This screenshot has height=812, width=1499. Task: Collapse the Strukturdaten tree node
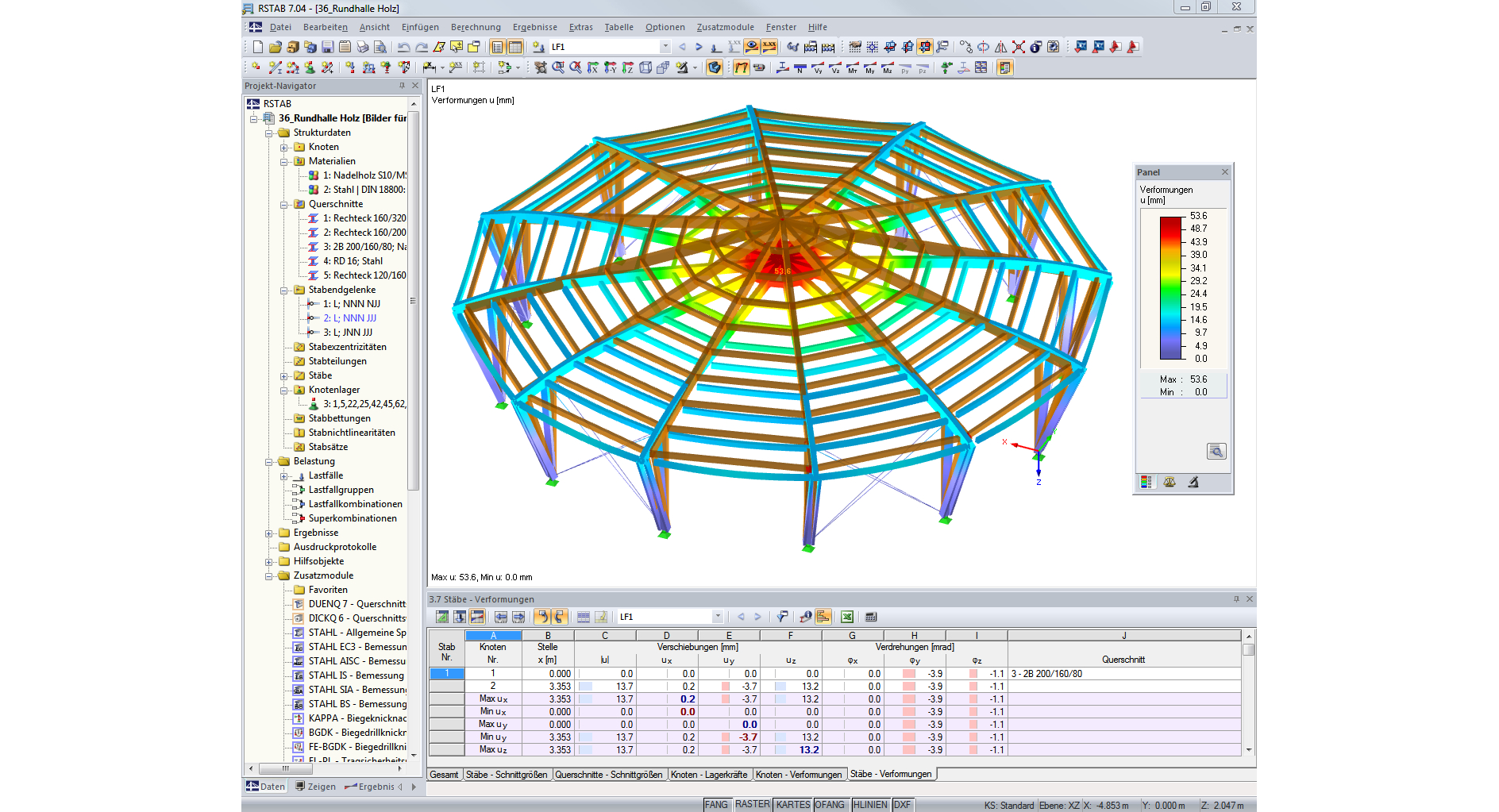pyautogui.click(x=269, y=133)
